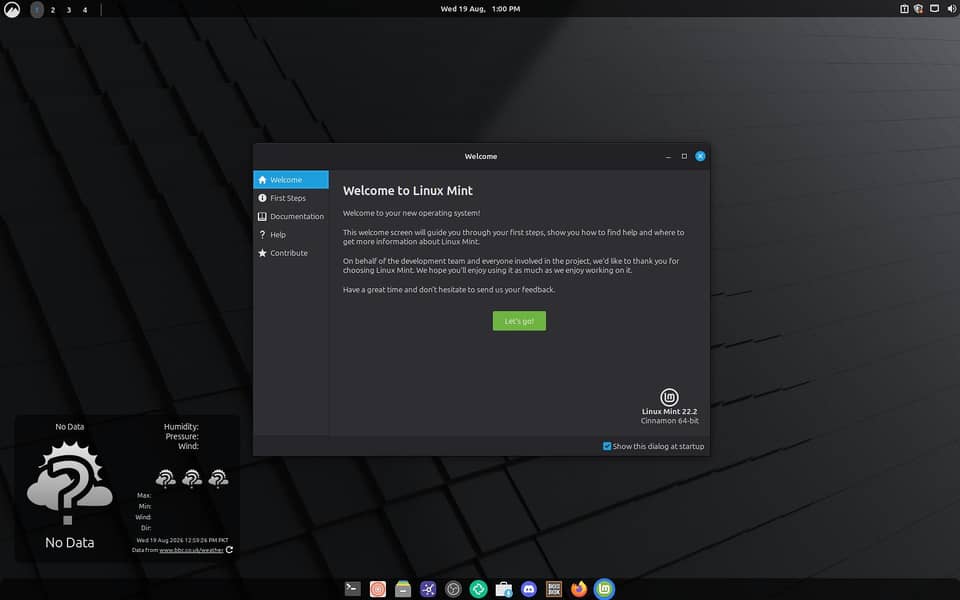Image resolution: width=960 pixels, height=600 pixels.
Task: Open the brown Boxbuddy-style dock icon
Action: pos(553,589)
